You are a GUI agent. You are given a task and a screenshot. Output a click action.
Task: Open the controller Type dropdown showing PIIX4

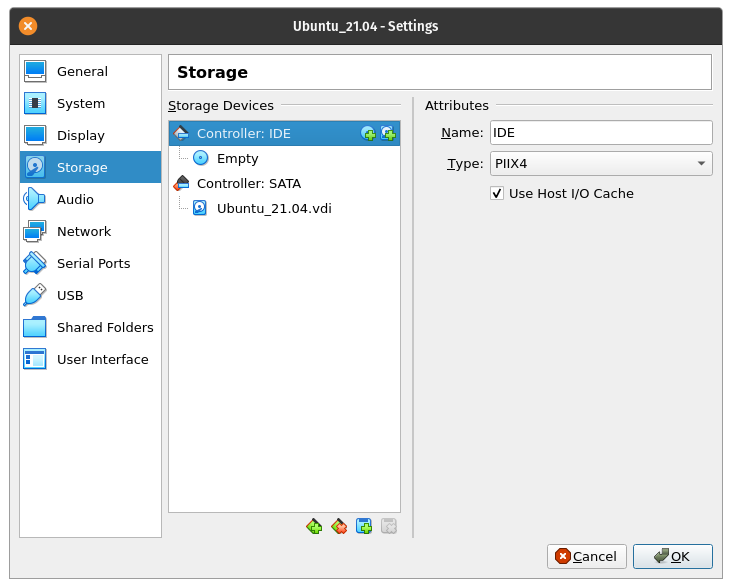600,163
